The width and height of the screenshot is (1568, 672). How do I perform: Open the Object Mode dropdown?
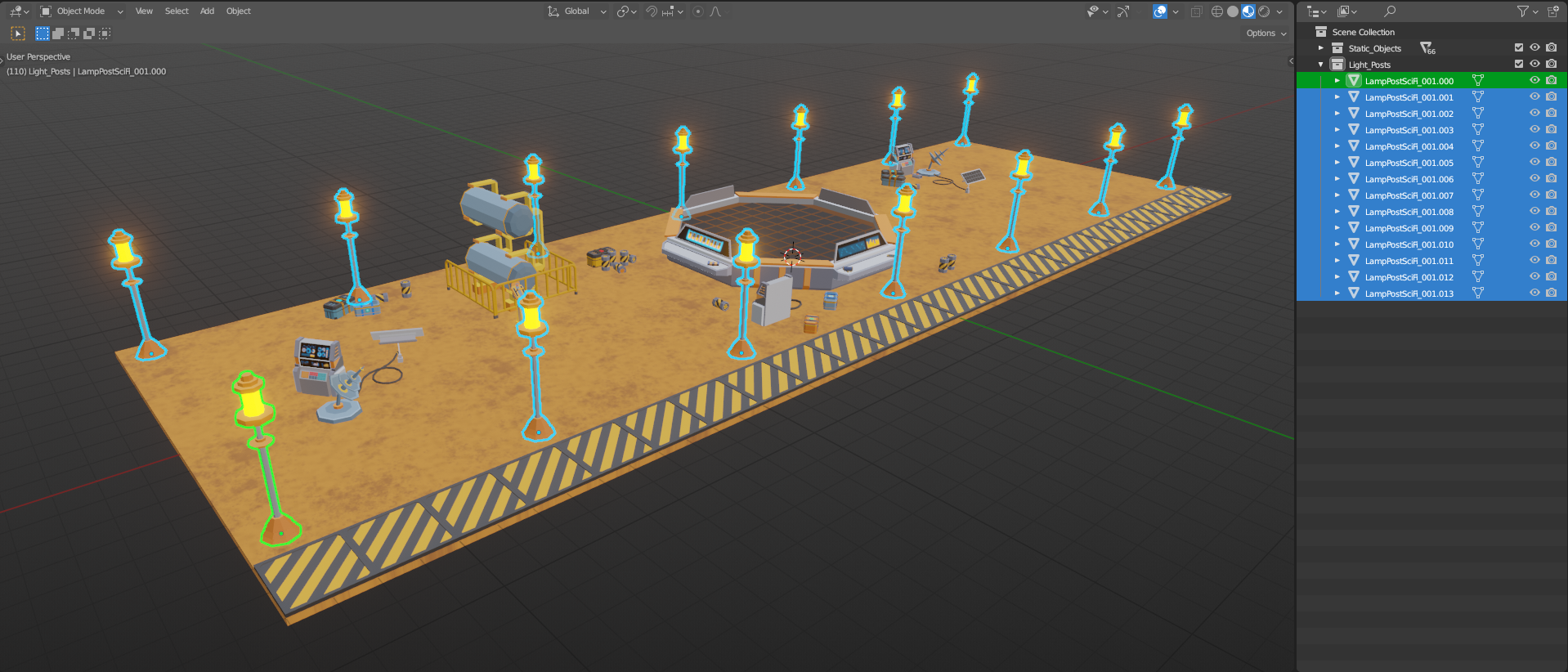click(82, 11)
